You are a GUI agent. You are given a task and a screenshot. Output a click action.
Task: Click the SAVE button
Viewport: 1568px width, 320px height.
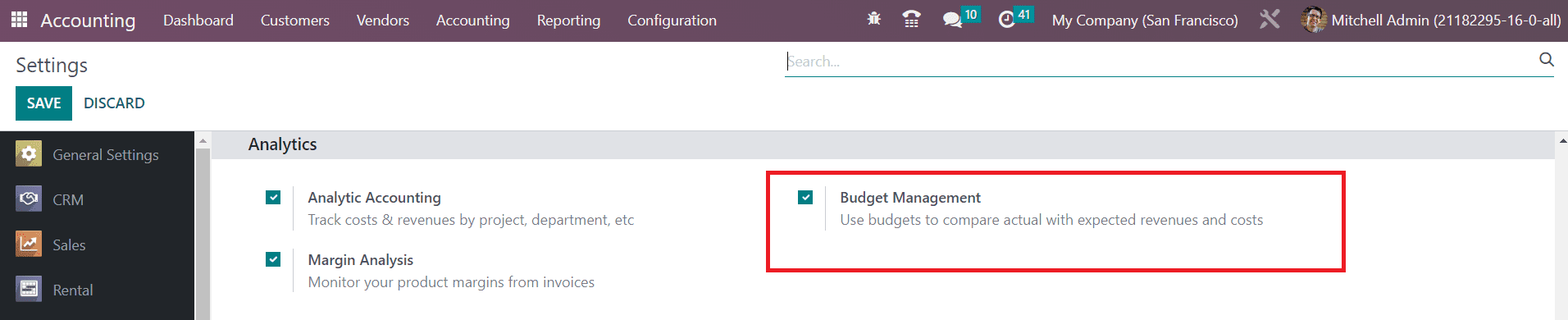tap(43, 103)
